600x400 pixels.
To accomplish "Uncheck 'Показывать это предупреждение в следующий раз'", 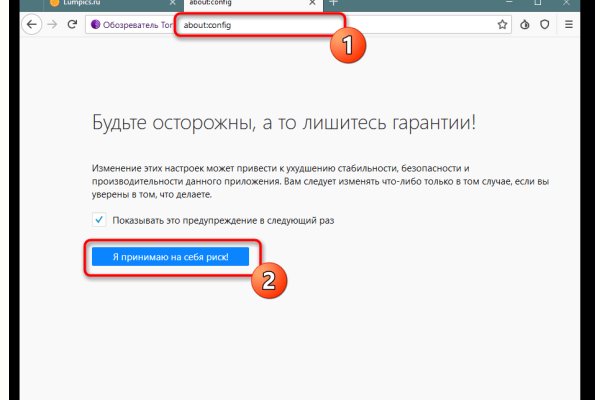I will coord(98,220).
